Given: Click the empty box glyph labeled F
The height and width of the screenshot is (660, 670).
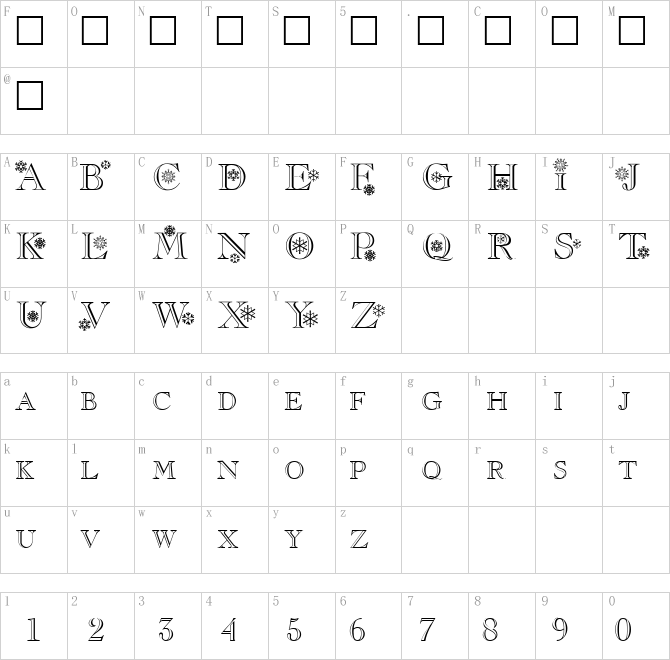Looking at the screenshot, I should [x=31, y=31].
